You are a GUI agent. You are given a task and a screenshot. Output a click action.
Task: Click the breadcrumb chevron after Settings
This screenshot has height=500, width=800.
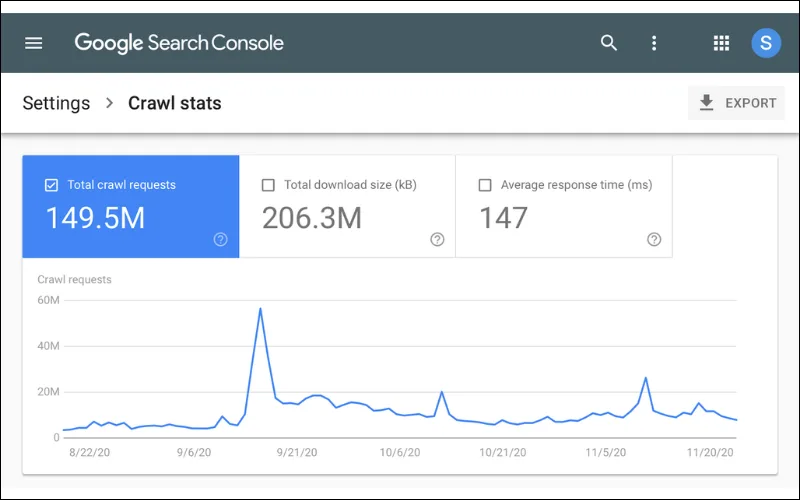tap(109, 103)
